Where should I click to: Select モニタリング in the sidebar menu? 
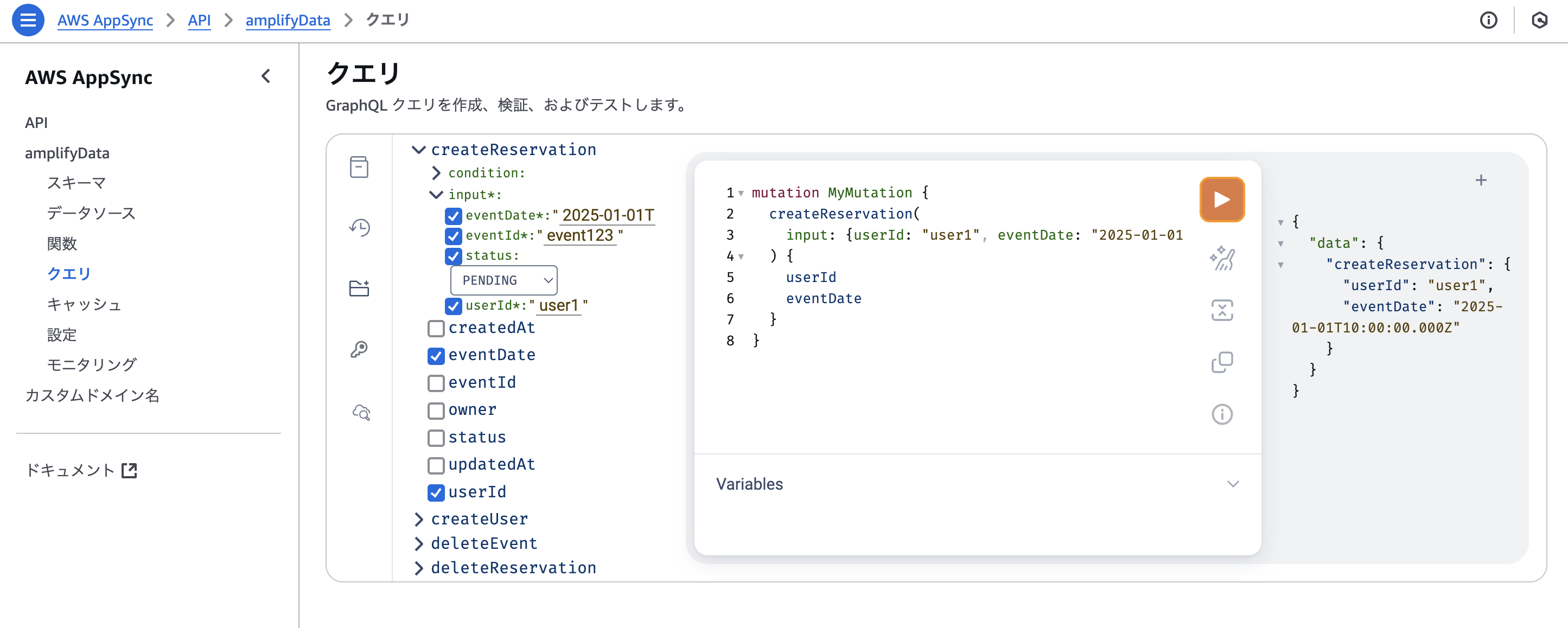coord(91,364)
